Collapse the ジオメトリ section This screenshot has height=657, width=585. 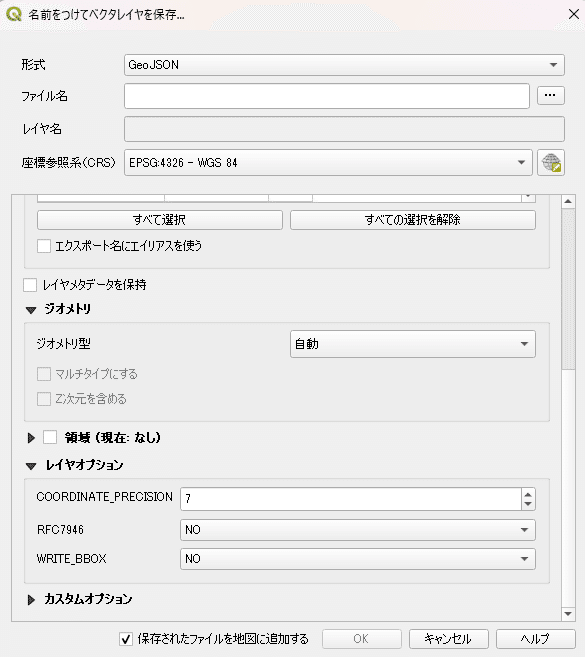click(31, 310)
